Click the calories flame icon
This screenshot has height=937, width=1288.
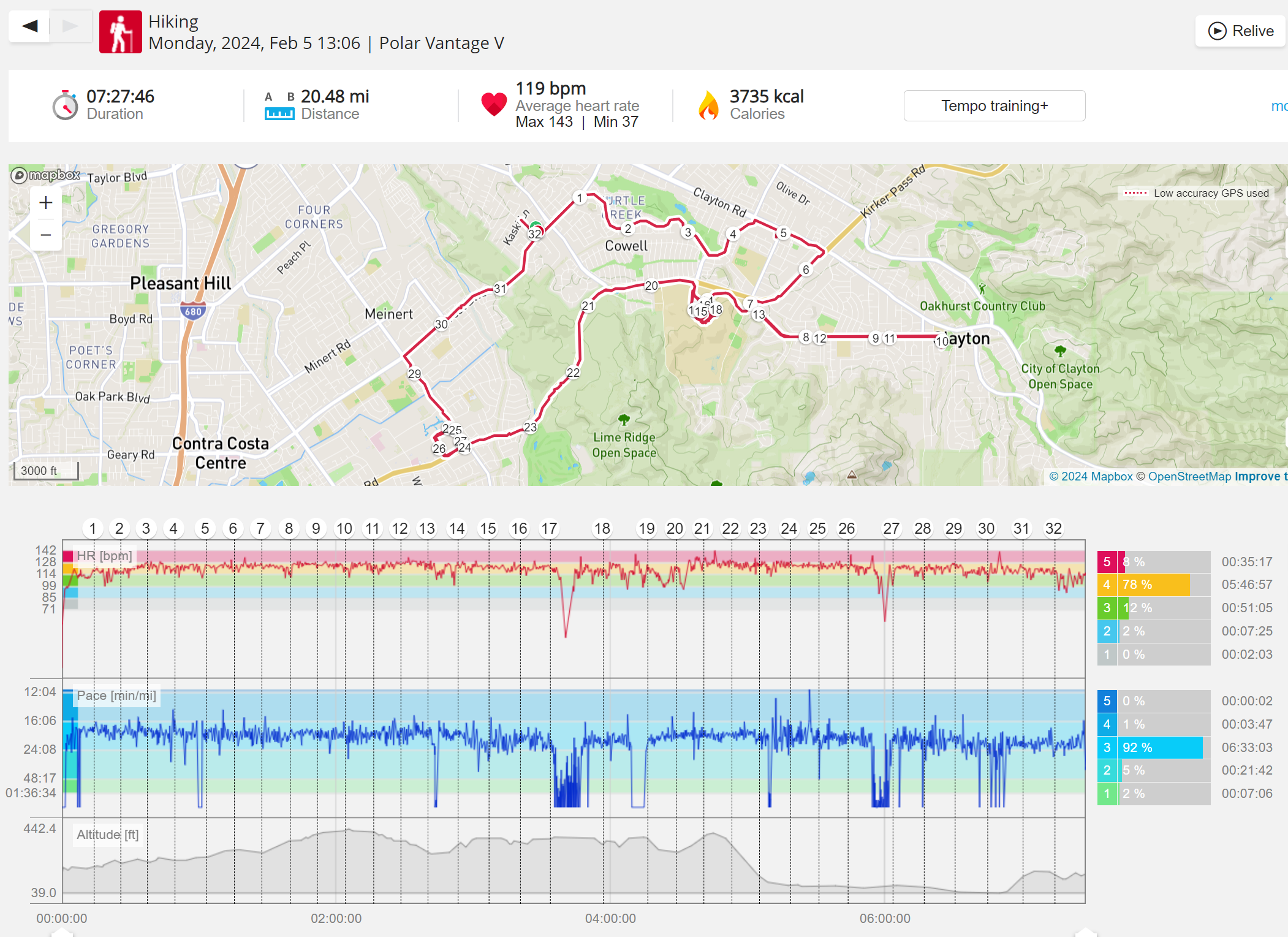click(x=708, y=105)
